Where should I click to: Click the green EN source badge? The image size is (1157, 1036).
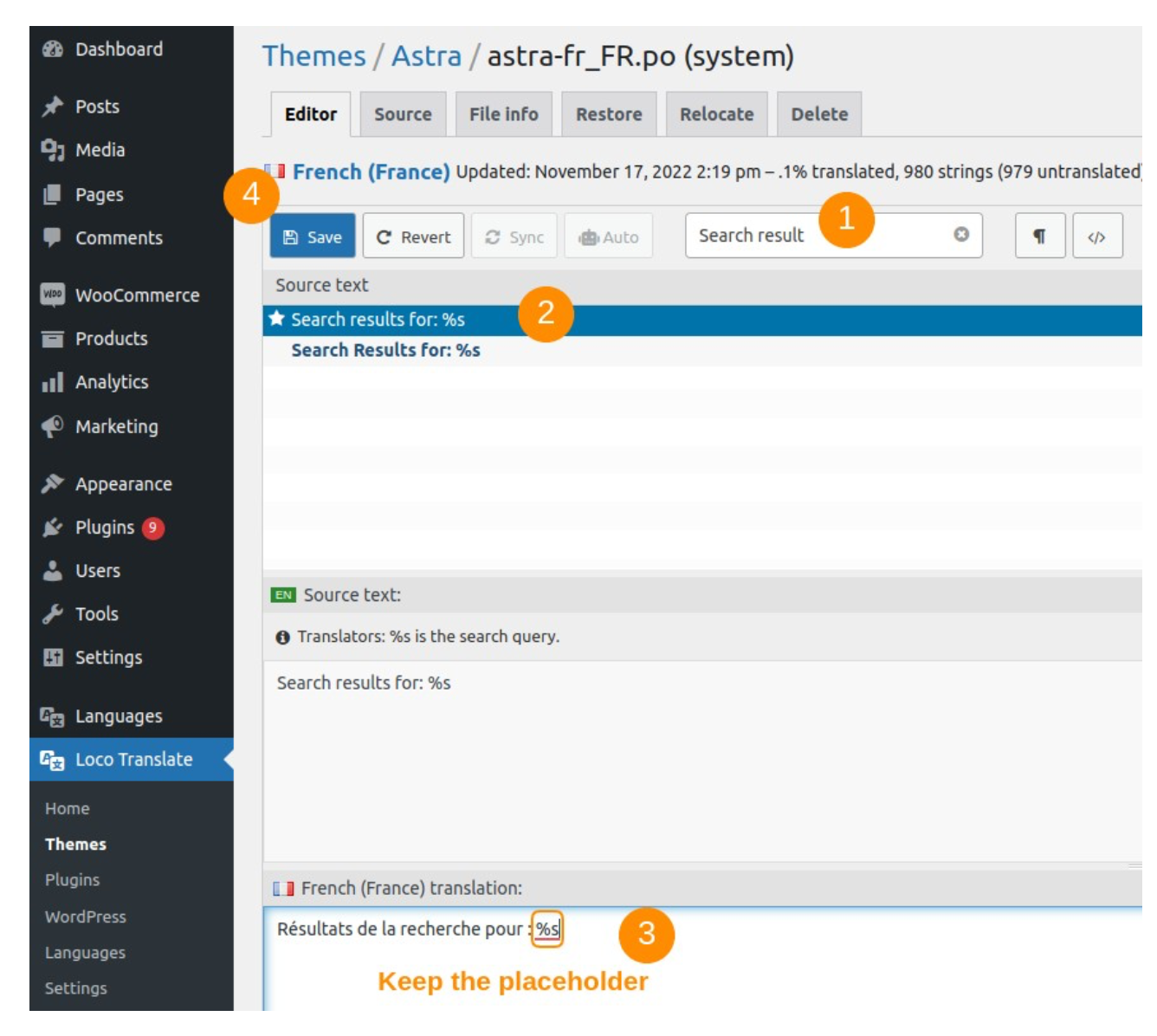(283, 595)
